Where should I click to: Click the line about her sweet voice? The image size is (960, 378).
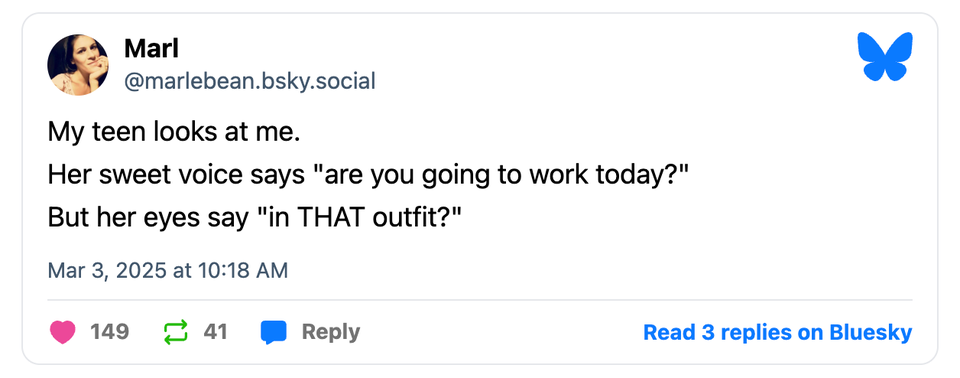pos(369,176)
